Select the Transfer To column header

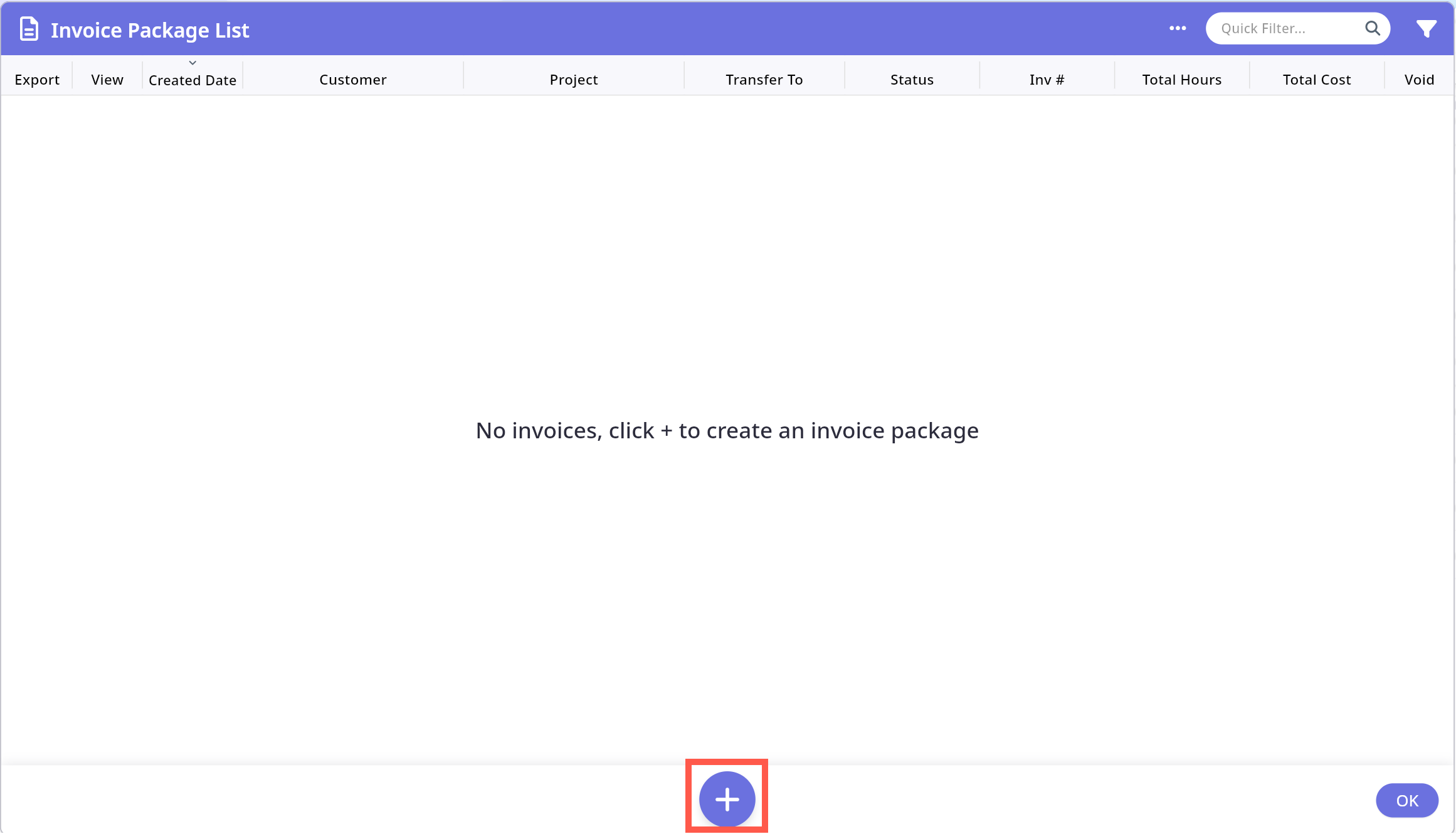point(764,80)
